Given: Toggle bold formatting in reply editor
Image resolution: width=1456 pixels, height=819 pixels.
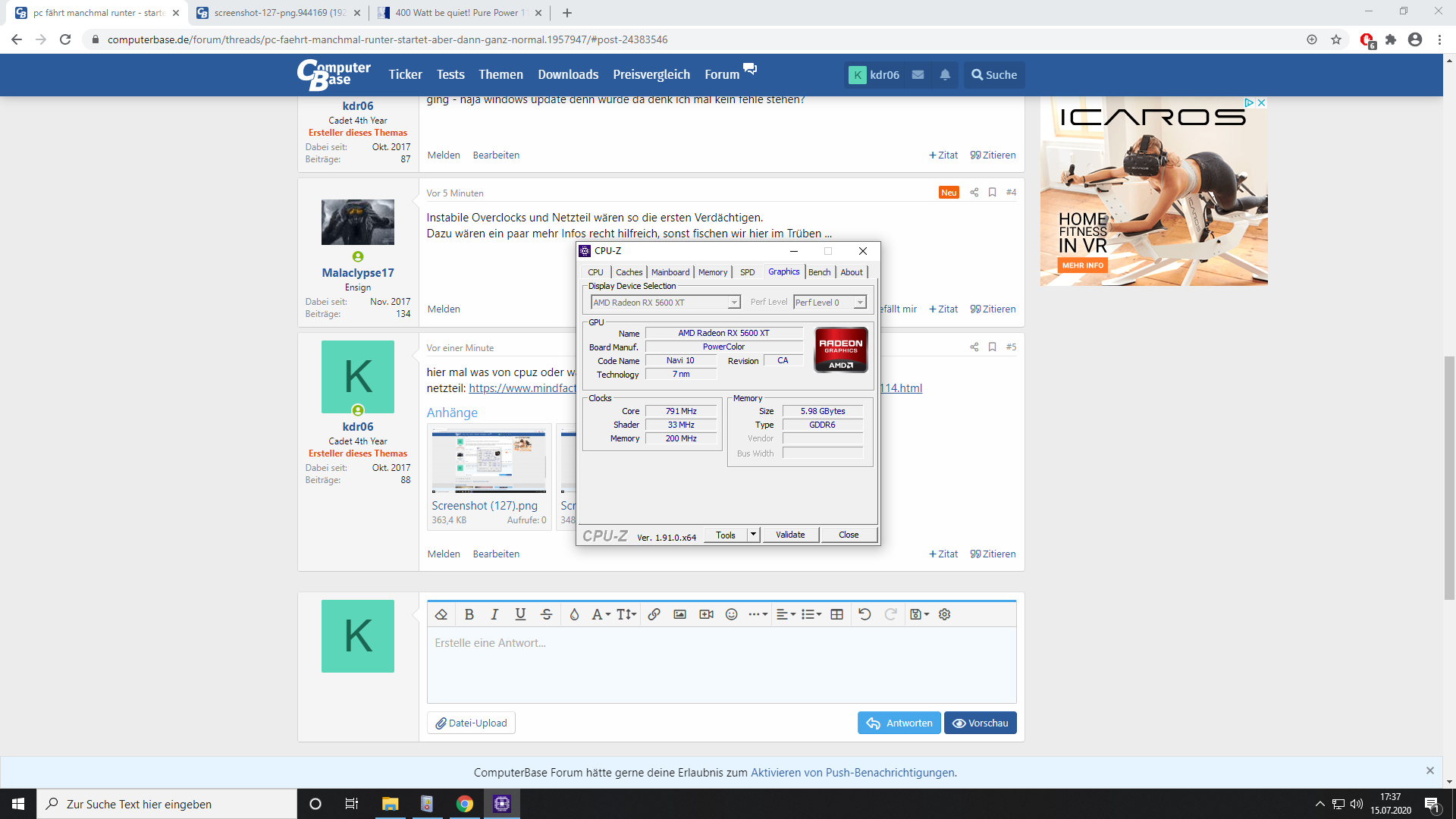Looking at the screenshot, I should [x=469, y=614].
